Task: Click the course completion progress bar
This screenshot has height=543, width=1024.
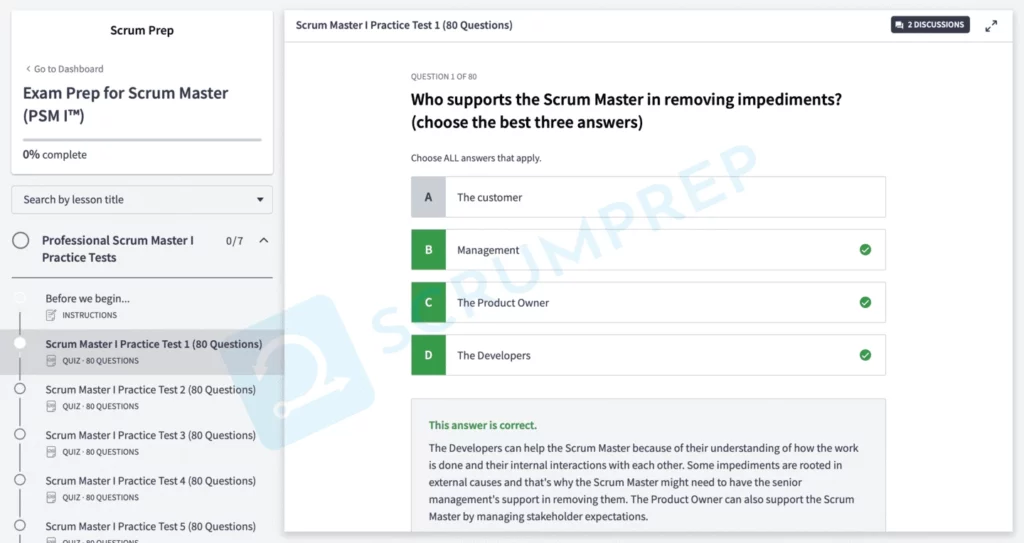Action: click(x=141, y=140)
